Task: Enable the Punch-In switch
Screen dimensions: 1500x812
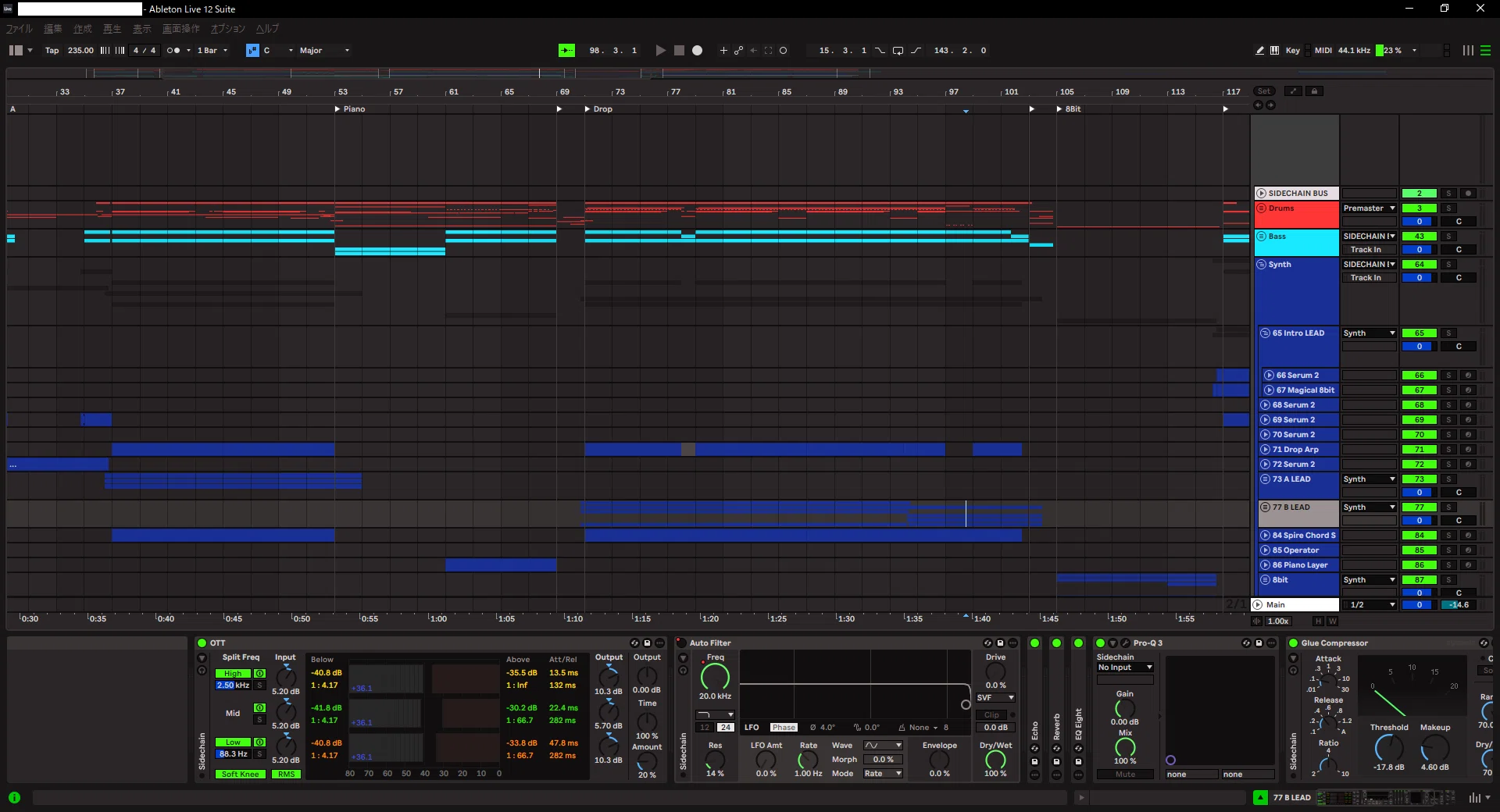Action: (880, 51)
